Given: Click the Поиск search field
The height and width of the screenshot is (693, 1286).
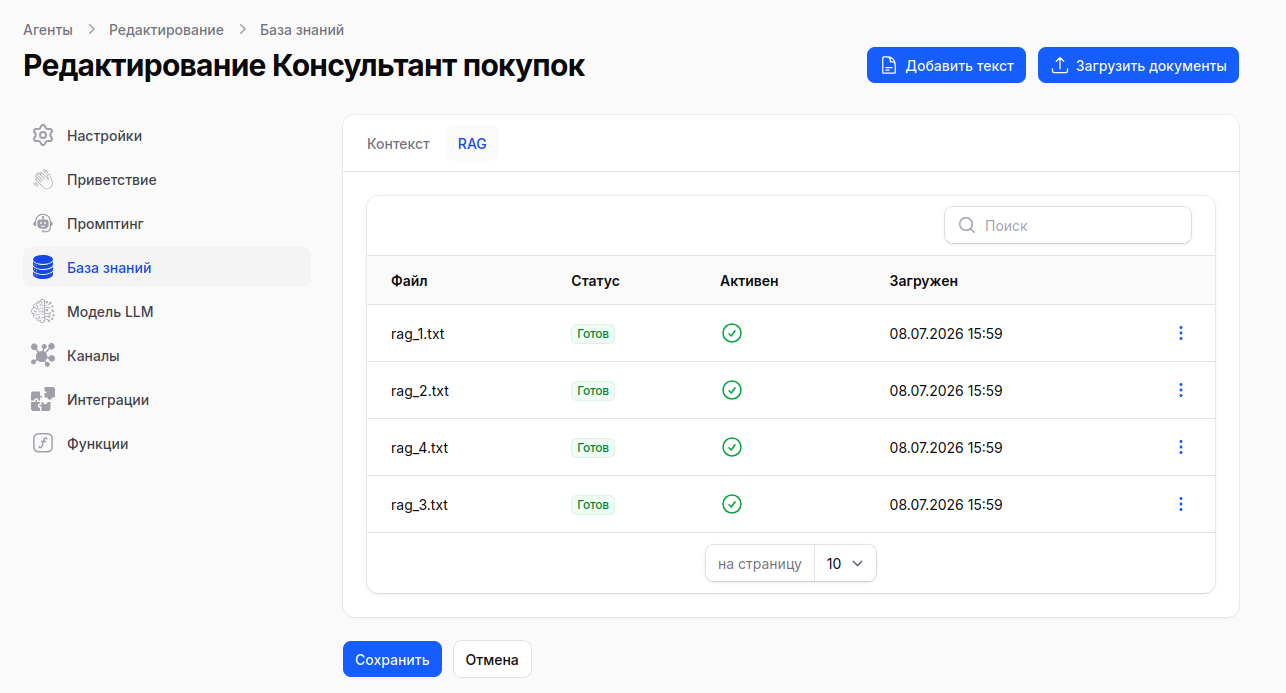Looking at the screenshot, I should coord(1067,225).
